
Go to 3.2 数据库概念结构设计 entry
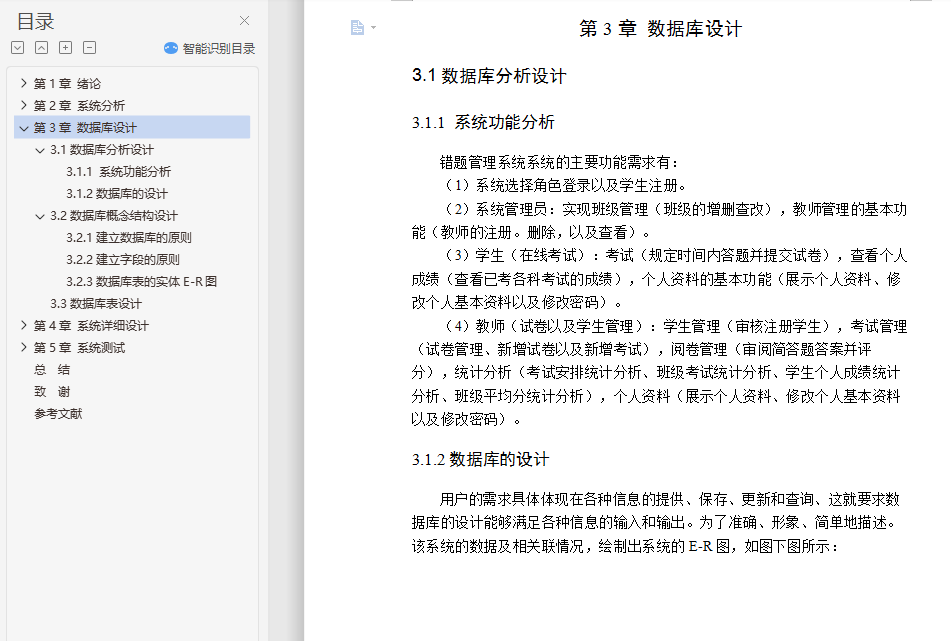point(114,216)
